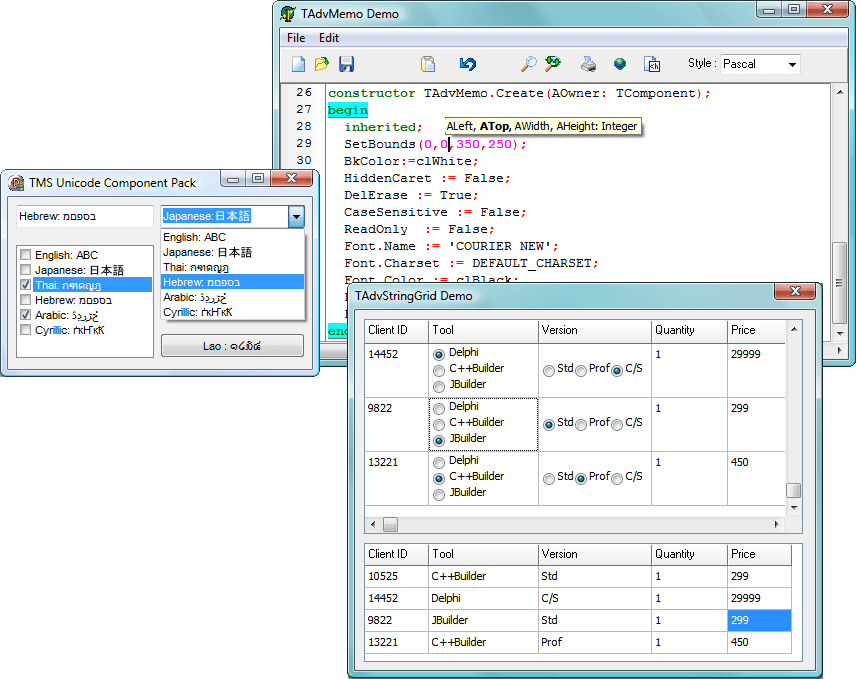856x679 pixels.
Task: Check the English: ABC checkbox
Action: click(25, 255)
